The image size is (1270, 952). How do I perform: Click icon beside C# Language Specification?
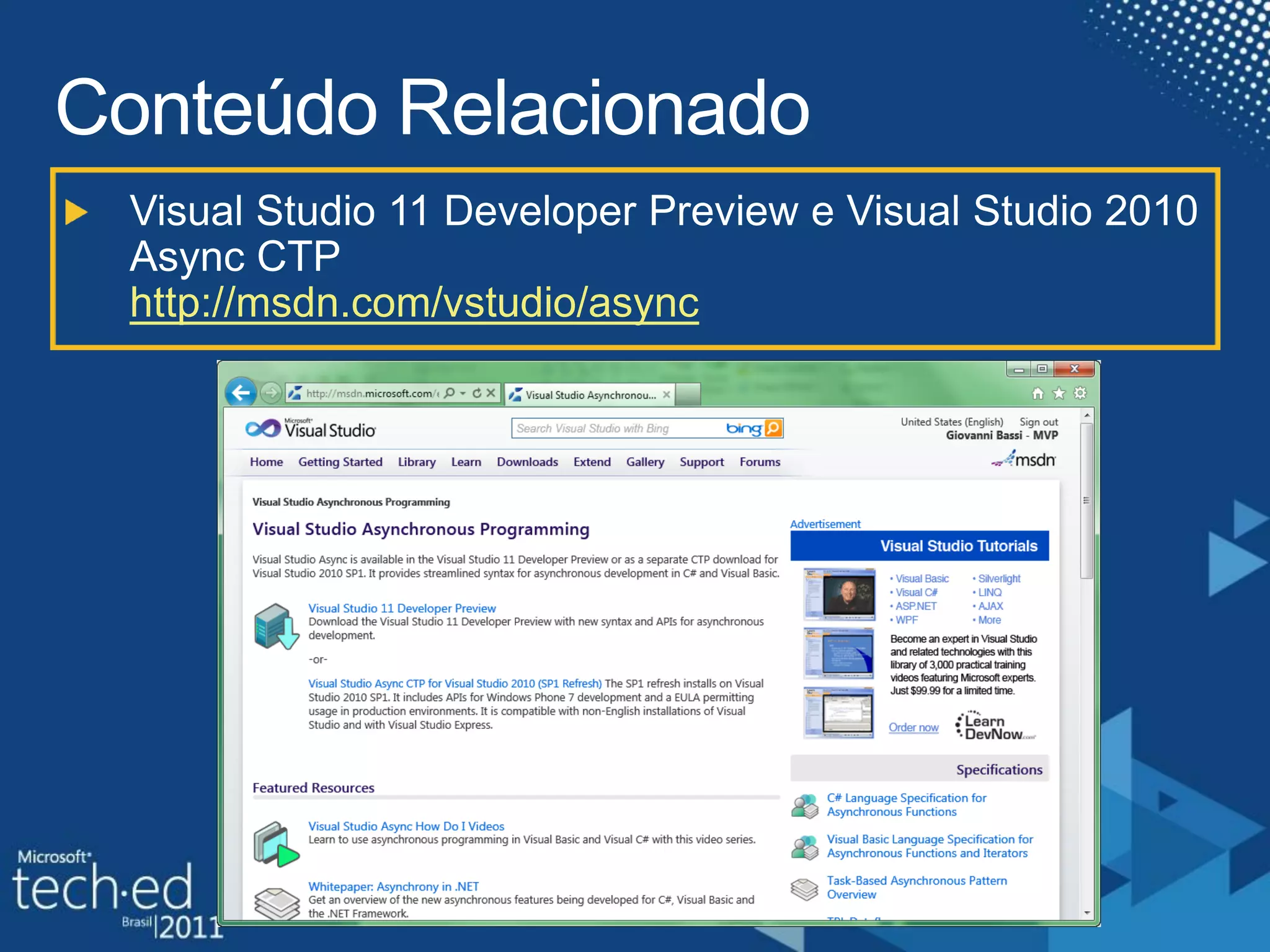point(805,806)
